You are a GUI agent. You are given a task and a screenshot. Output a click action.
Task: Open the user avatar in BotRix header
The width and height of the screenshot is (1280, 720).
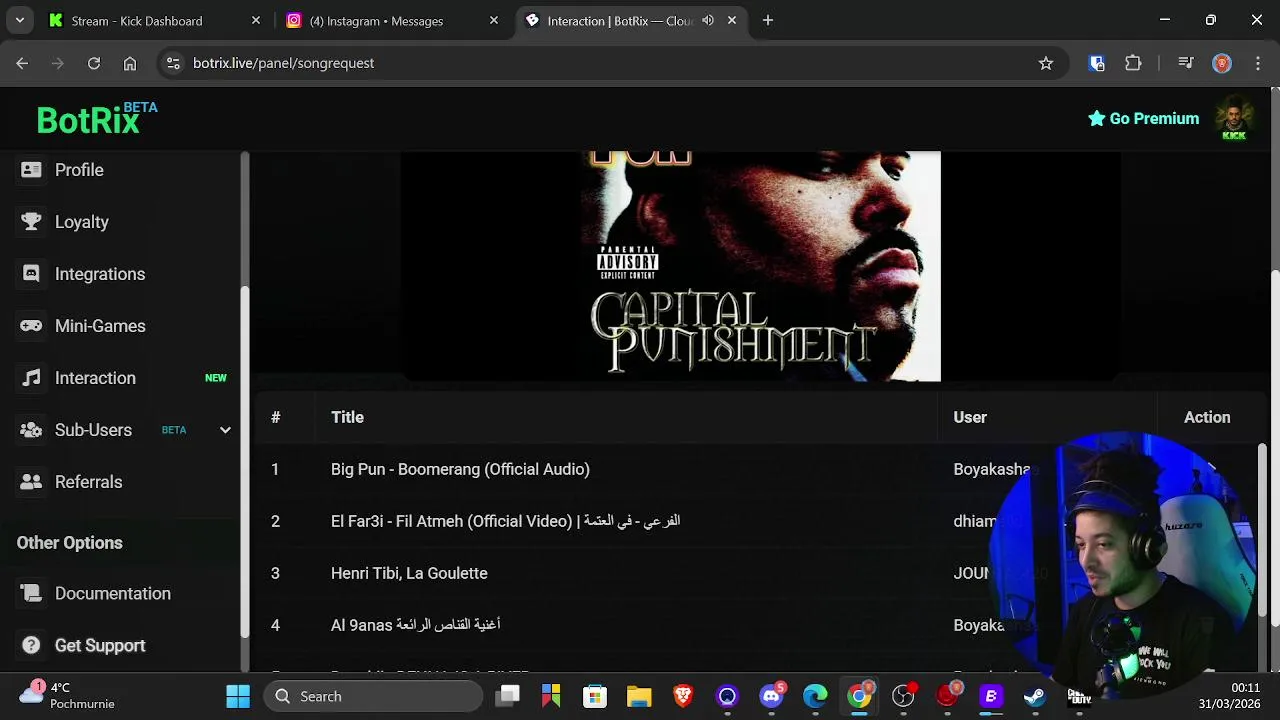pos(1234,119)
